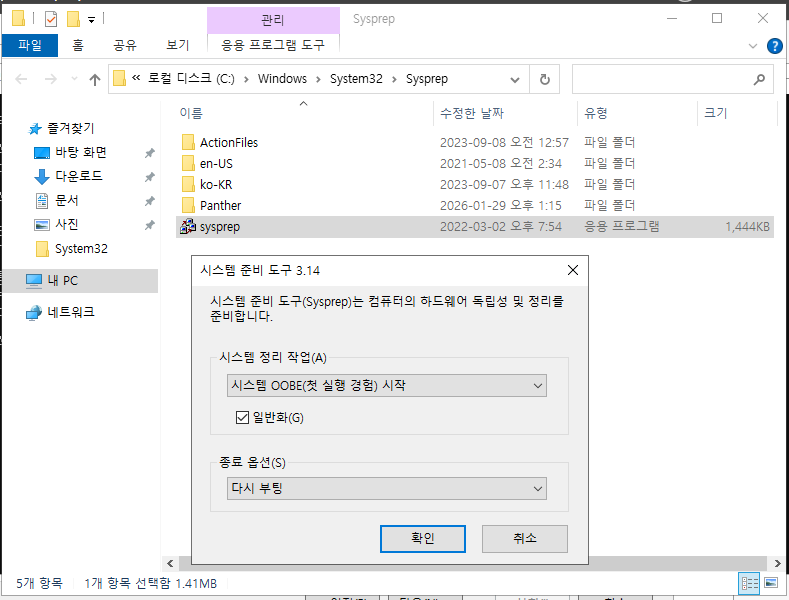Click the Explorer folder icon in the title bar
This screenshot has width=789, height=600.
click(x=19, y=19)
